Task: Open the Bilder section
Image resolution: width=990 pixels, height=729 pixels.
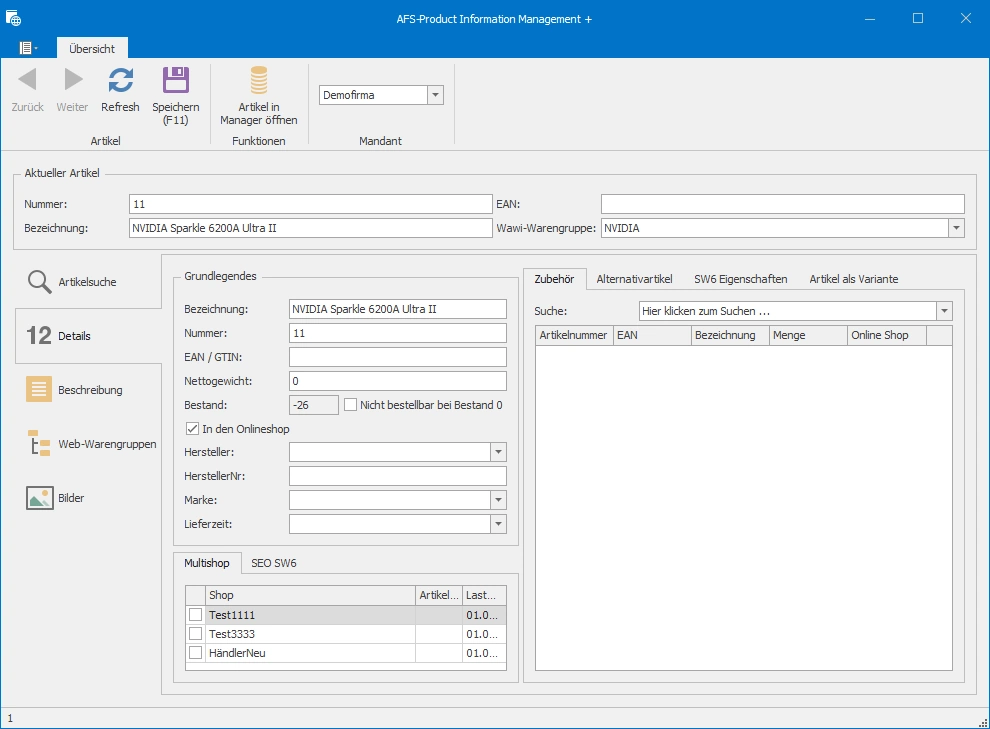Action: click(88, 498)
